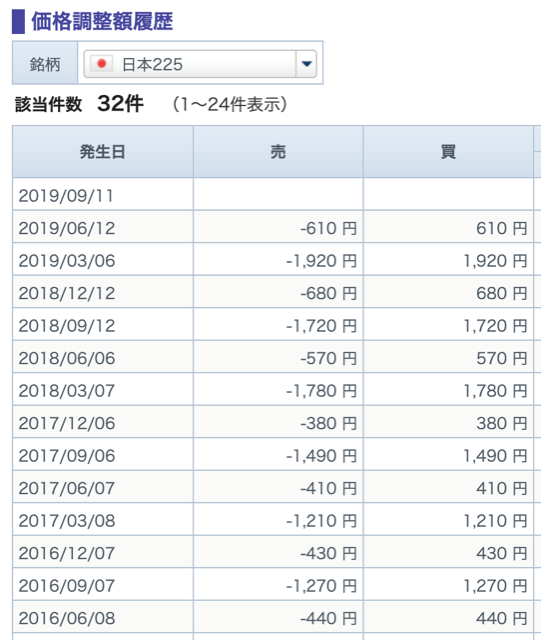Click the 440 円 buy value
This screenshot has width=541, height=640.
(502, 618)
